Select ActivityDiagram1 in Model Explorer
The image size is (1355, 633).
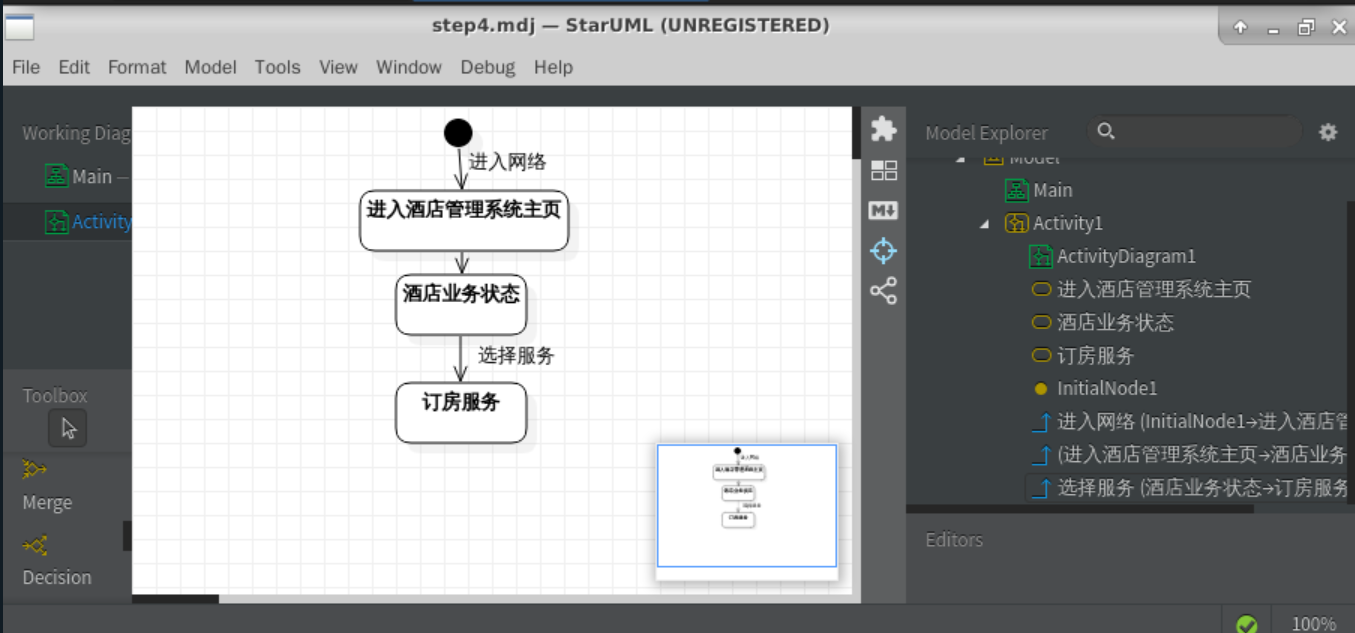[1126, 256]
